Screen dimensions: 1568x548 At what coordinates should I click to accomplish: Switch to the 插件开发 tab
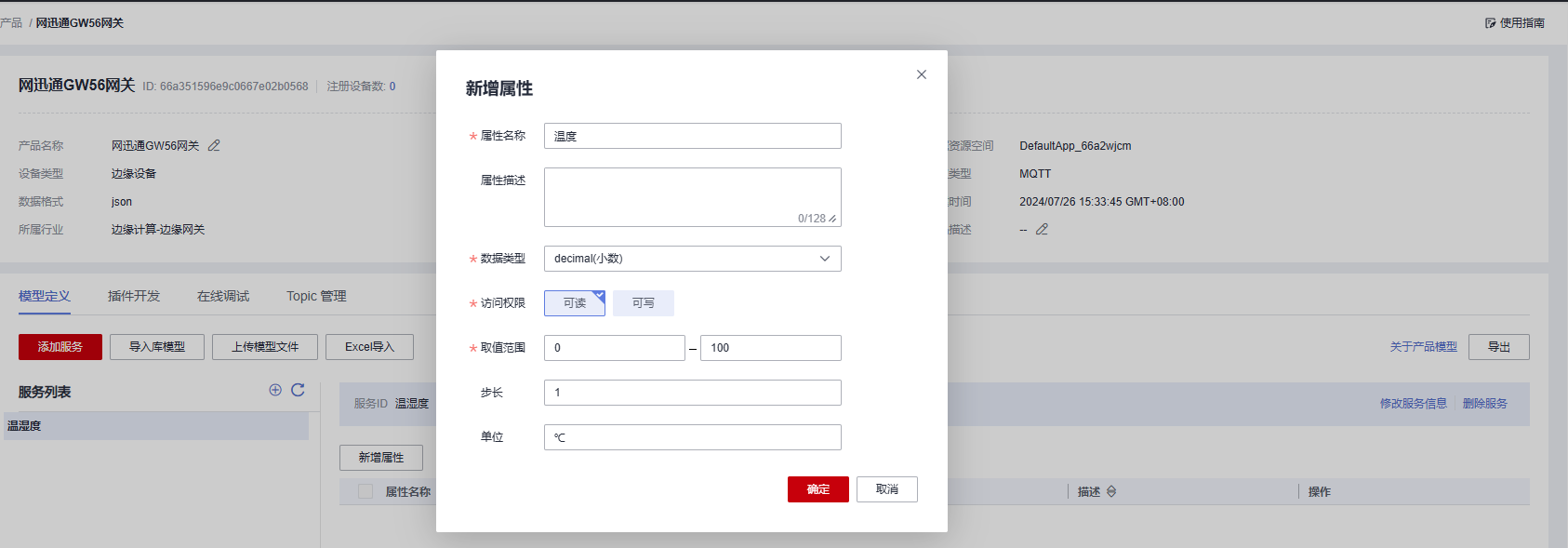pyautogui.click(x=134, y=296)
